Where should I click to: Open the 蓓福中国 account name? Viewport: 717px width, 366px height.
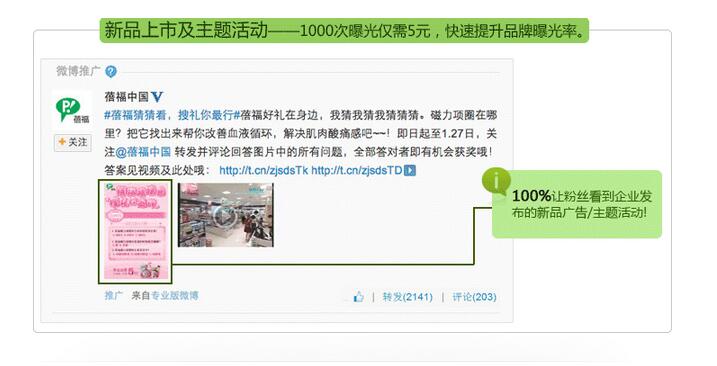coord(127,97)
